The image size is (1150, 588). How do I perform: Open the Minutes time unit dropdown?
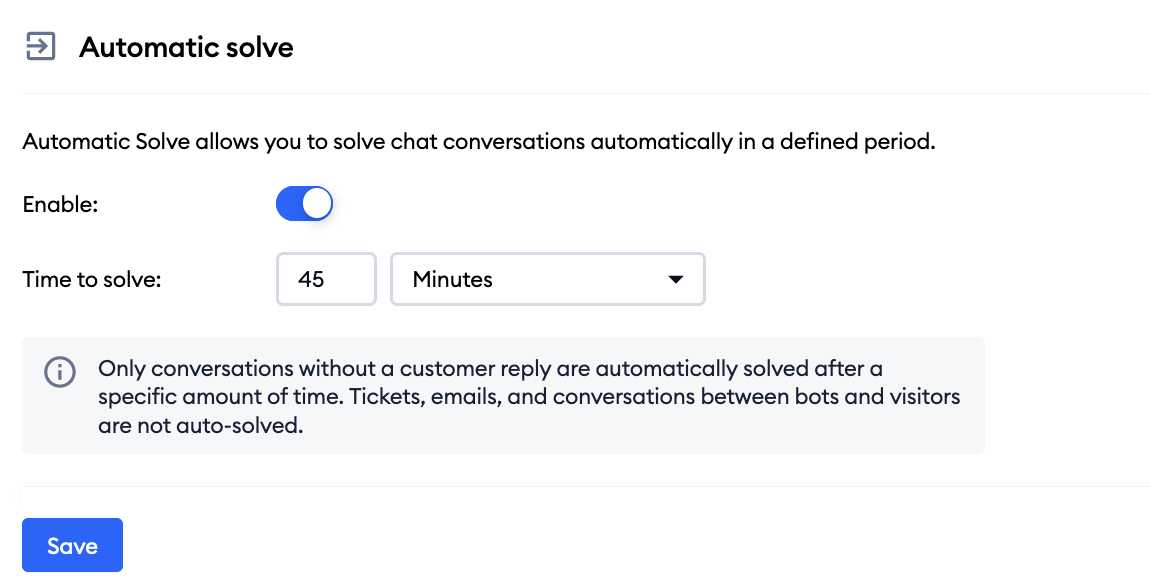[x=548, y=279]
